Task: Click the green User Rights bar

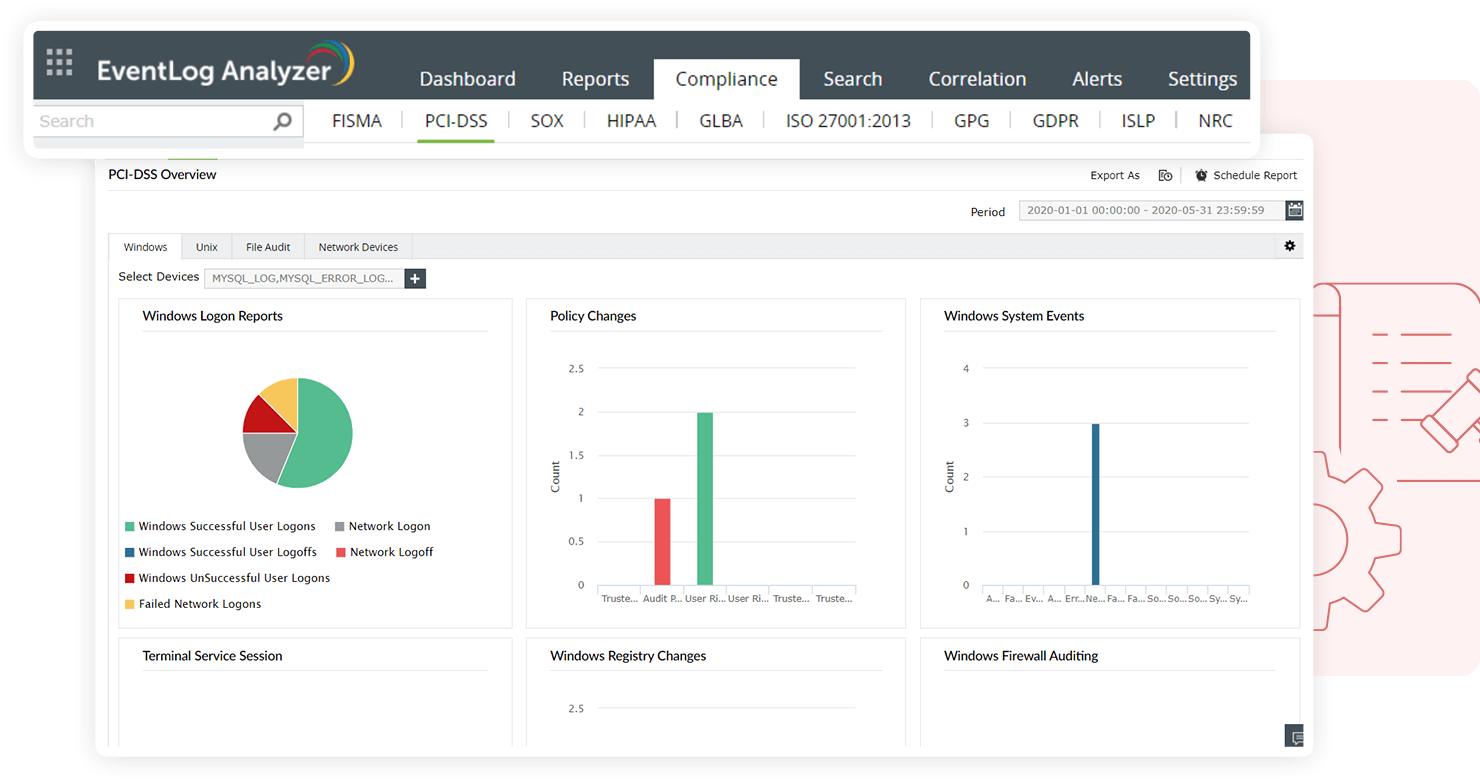Action: tap(705, 498)
